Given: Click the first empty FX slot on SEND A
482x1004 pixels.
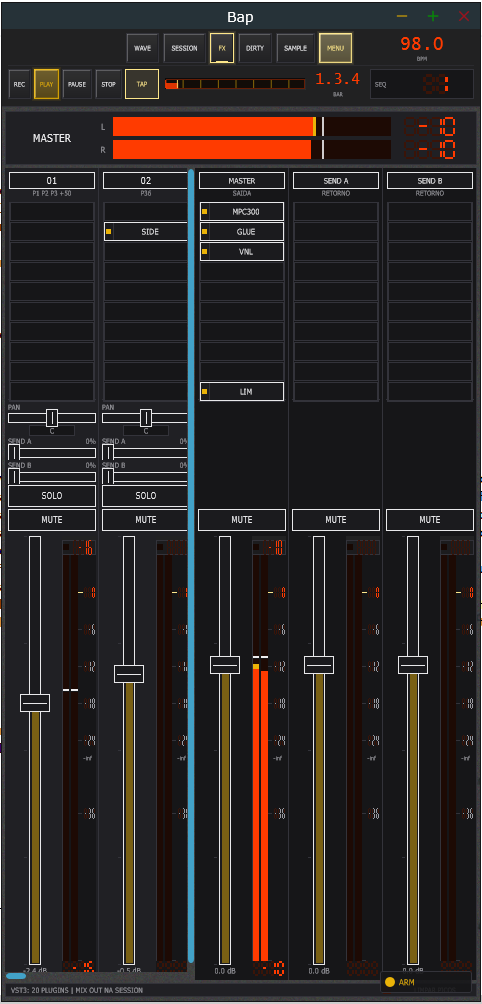Looking at the screenshot, I should [336, 211].
